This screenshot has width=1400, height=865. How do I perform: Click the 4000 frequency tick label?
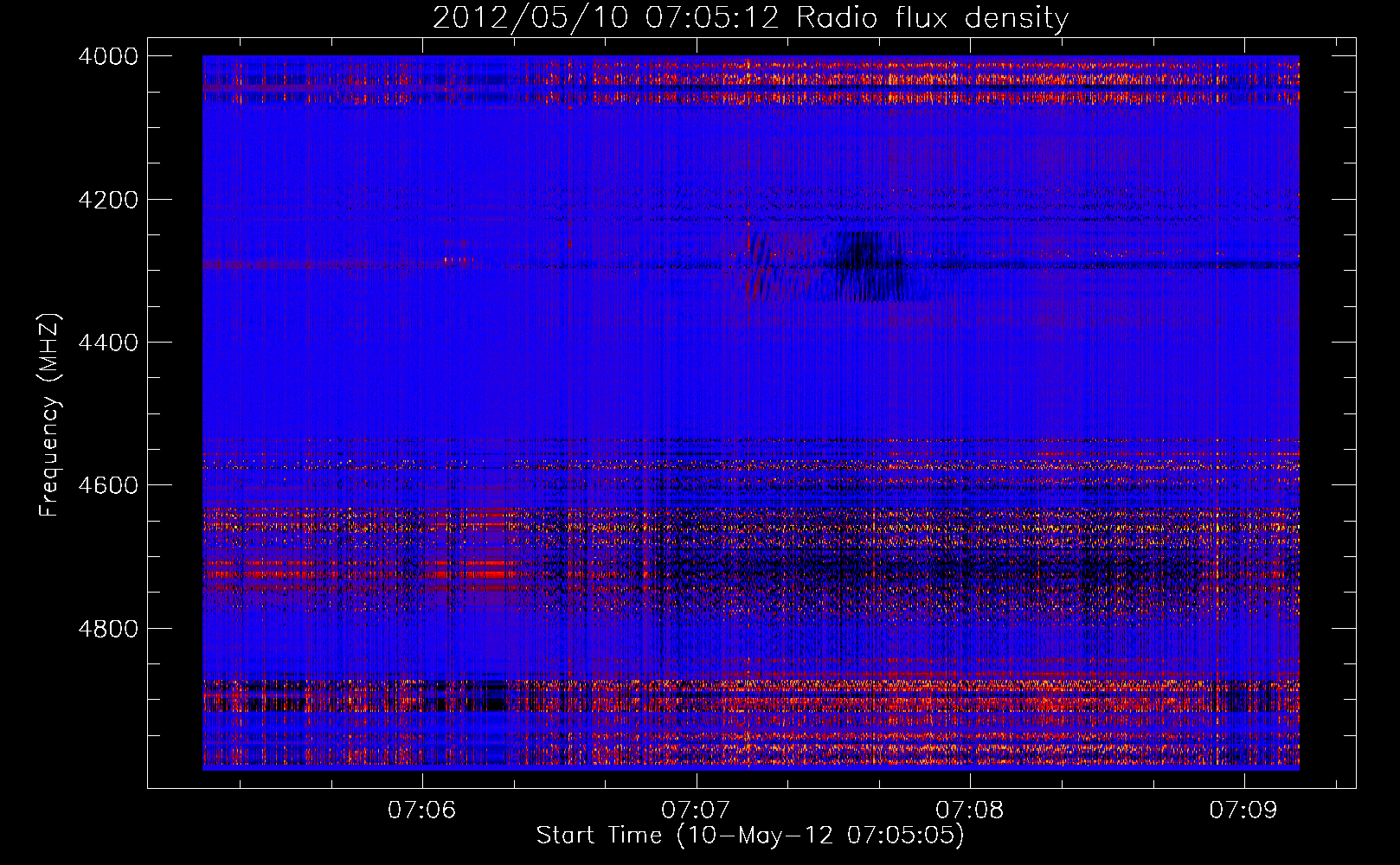click(x=108, y=56)
